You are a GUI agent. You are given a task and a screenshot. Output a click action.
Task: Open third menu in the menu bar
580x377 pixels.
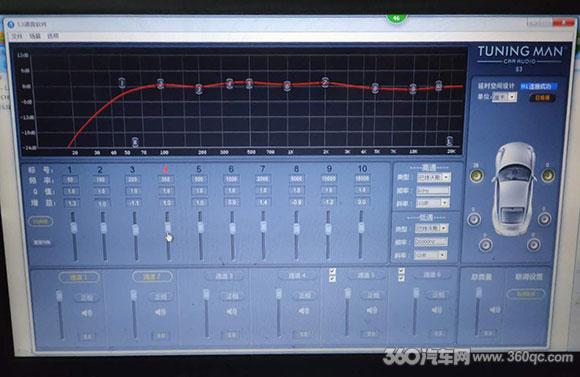53,36
